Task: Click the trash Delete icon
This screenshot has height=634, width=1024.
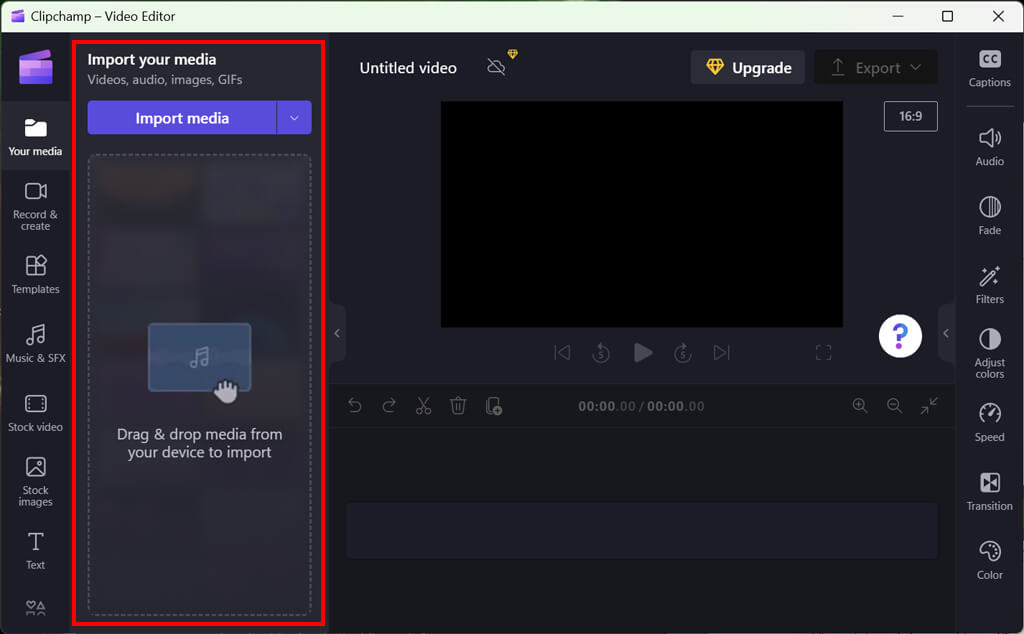Action: 458,405
